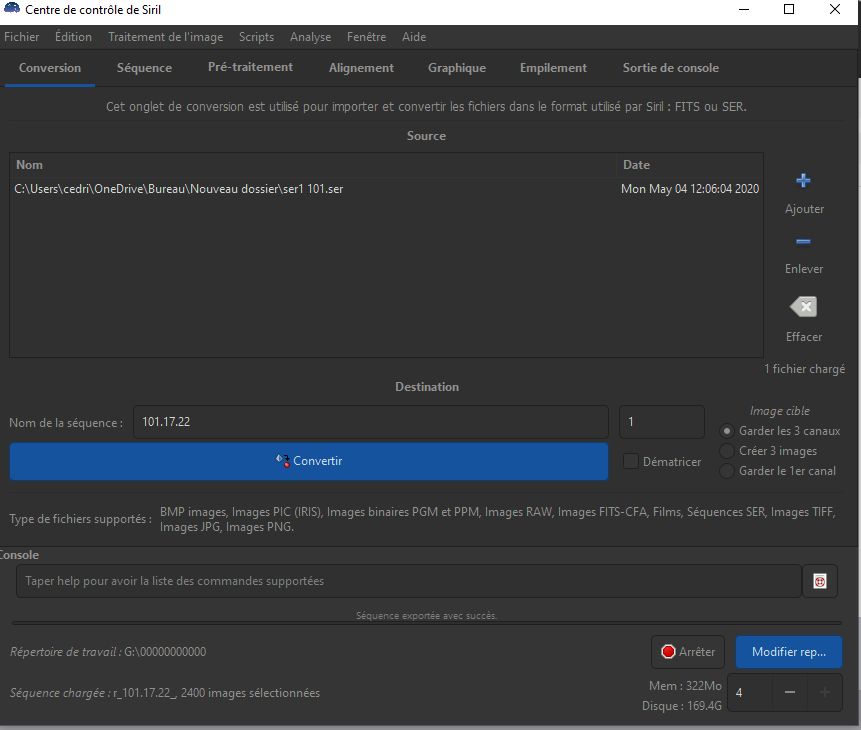Click the console help lifebuoy icon

tap(819, 581)
